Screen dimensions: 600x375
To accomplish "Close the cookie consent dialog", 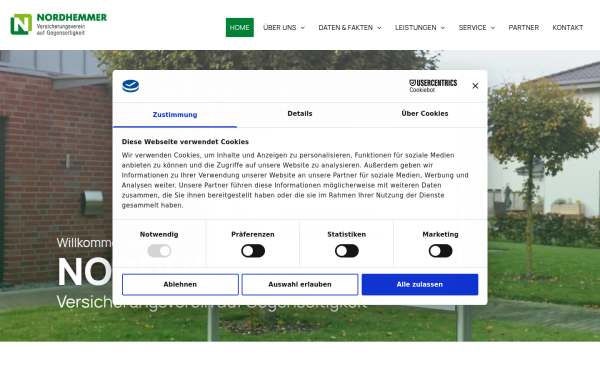I will pos(475,86).
